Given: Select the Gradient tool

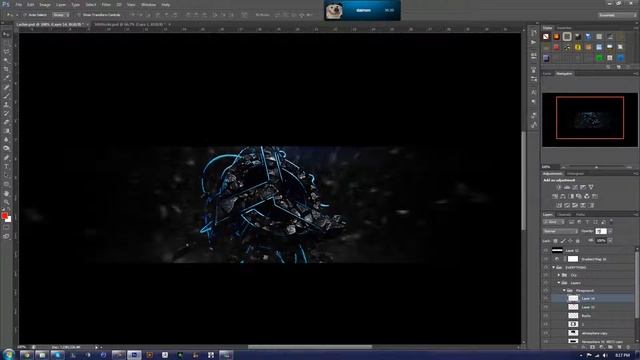Looking at the screenshot, I should [6, 131].
